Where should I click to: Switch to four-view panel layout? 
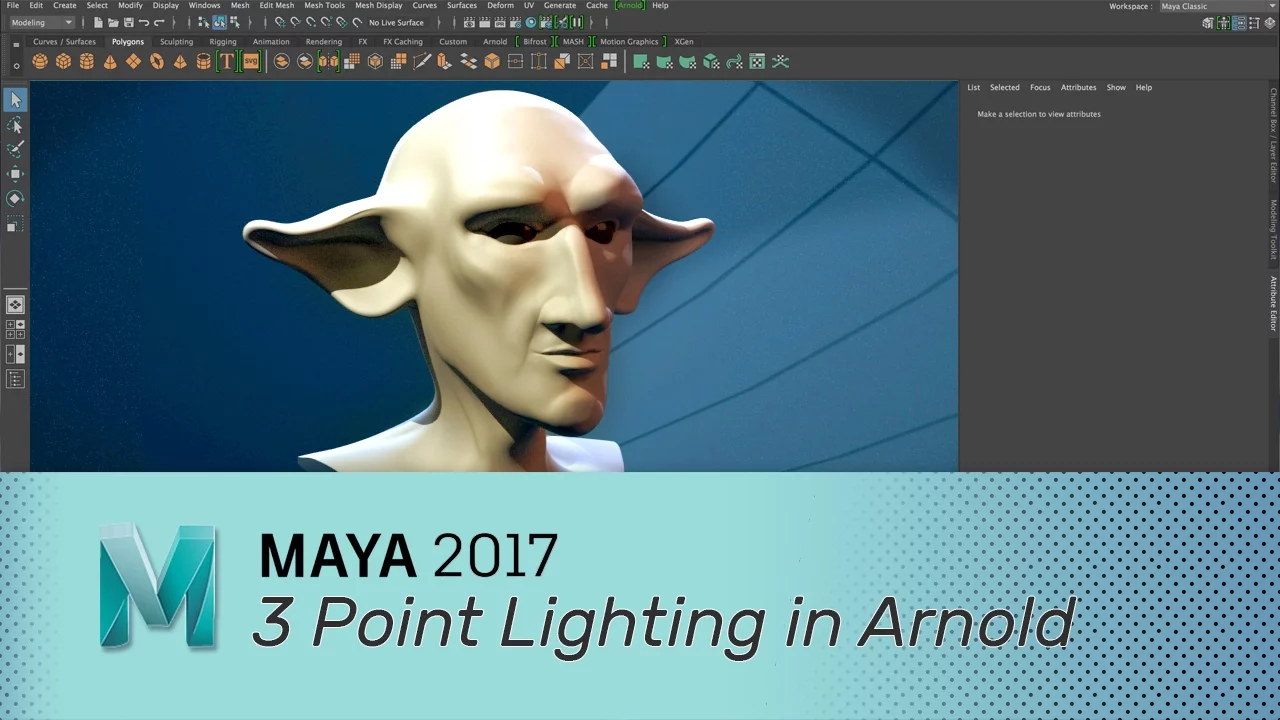tap(15, 330)
